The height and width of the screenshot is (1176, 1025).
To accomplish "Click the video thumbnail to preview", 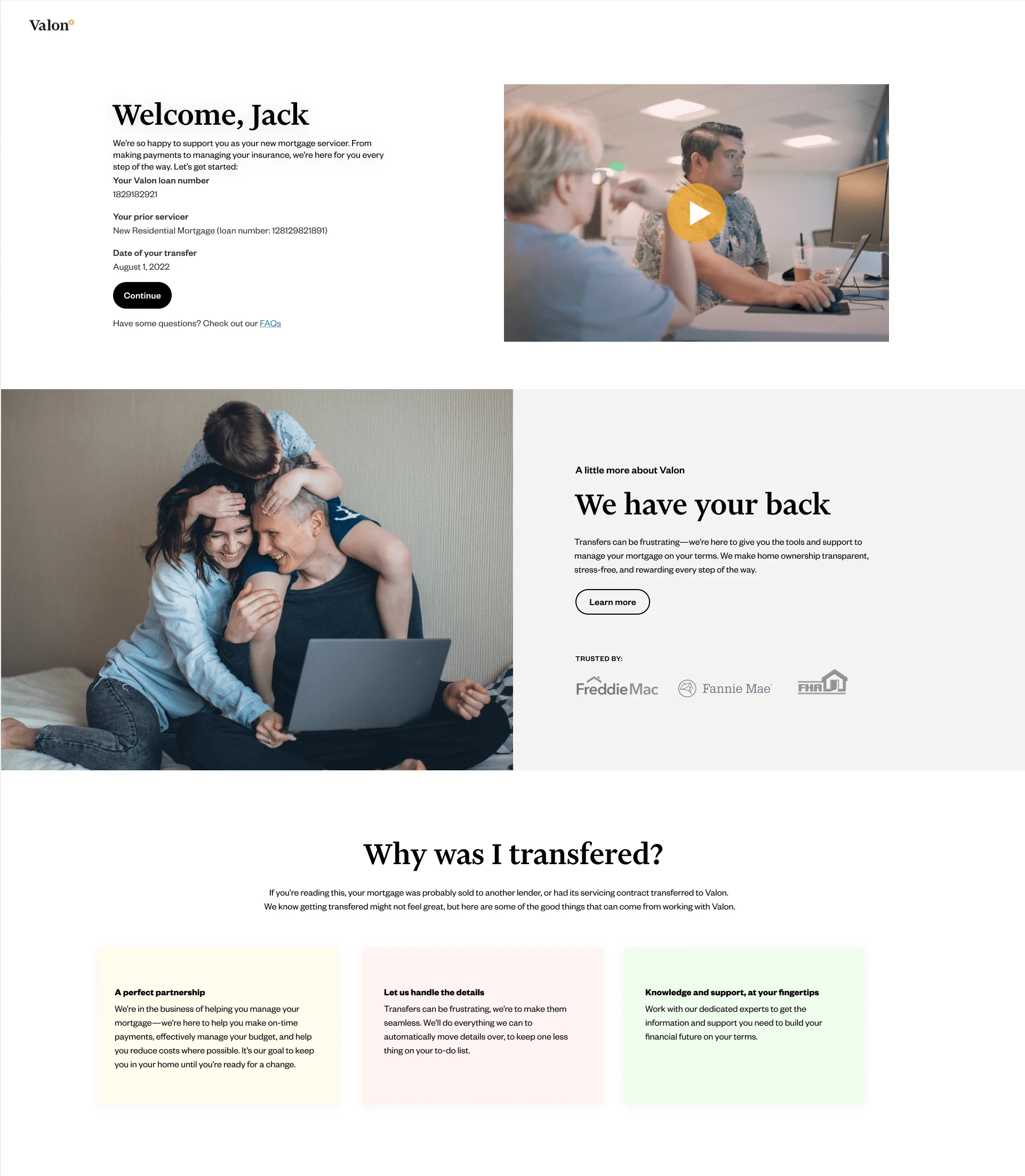I will pyautogui.click(x=697, y=213).
